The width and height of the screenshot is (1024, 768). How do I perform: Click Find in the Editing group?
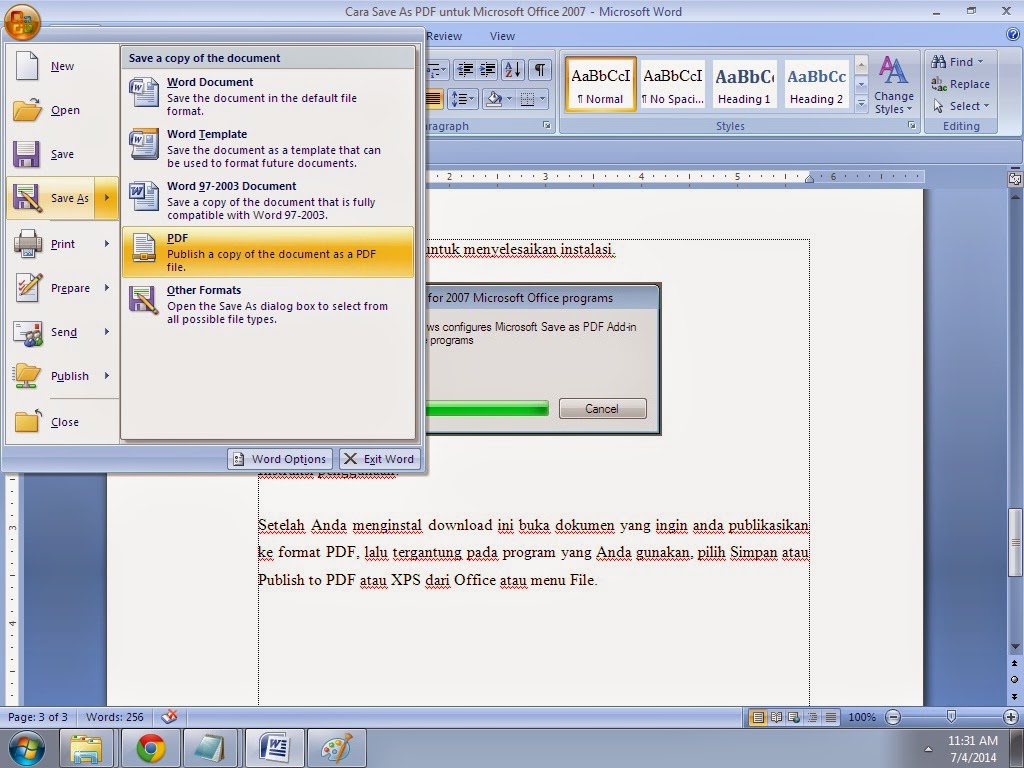[957, 62]
